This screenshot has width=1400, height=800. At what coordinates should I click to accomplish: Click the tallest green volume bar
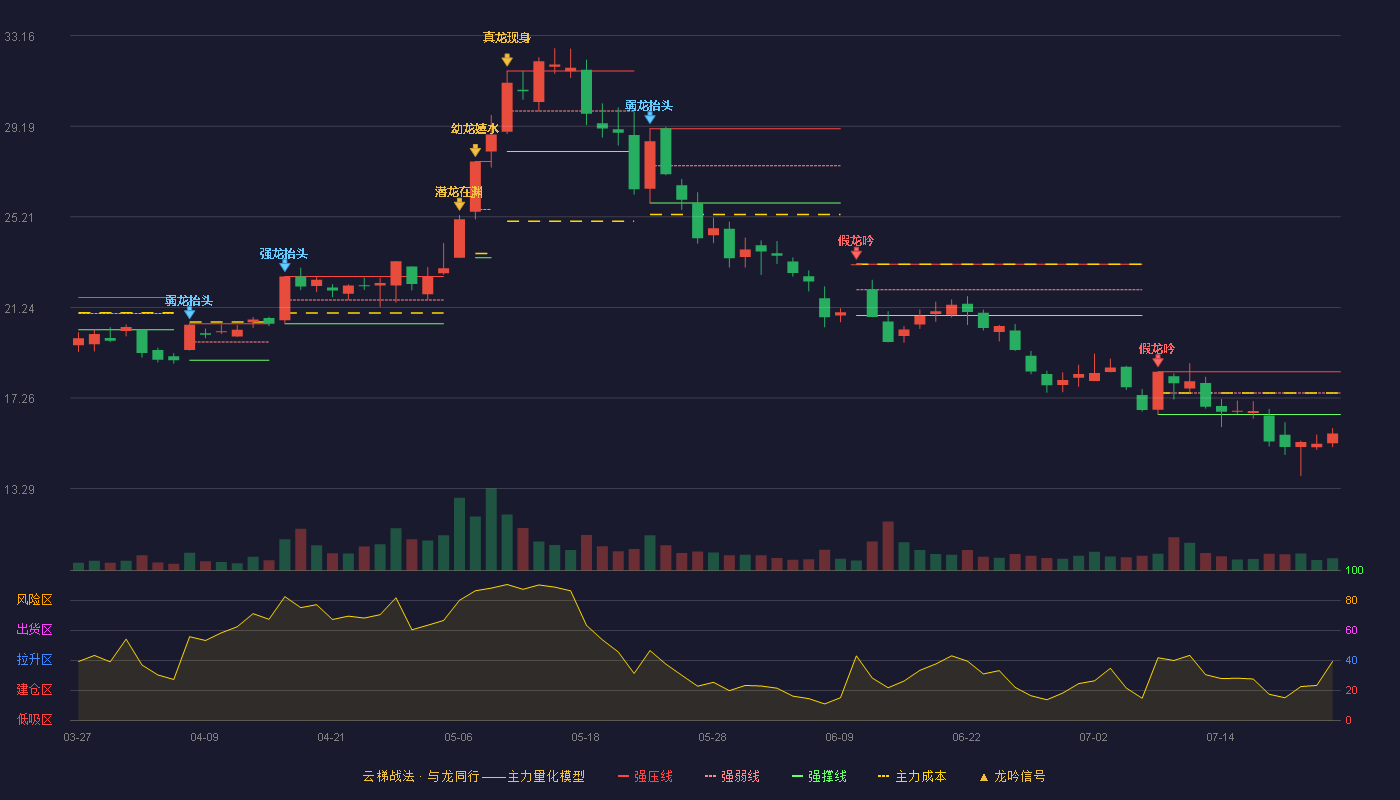point(491,529)
